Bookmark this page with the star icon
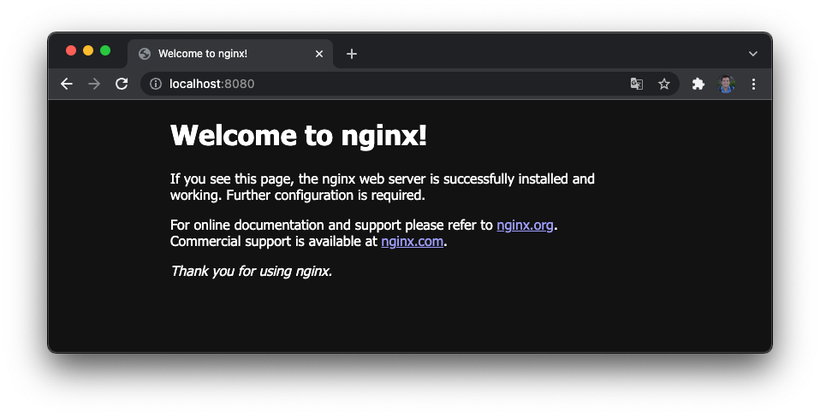 [x=664, y=84]
